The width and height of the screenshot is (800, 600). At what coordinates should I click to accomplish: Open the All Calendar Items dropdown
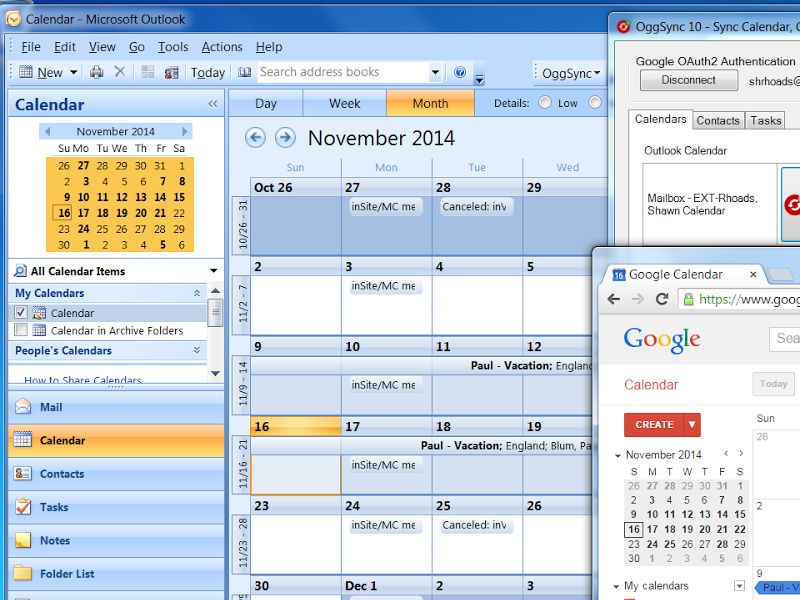[213, 271]
